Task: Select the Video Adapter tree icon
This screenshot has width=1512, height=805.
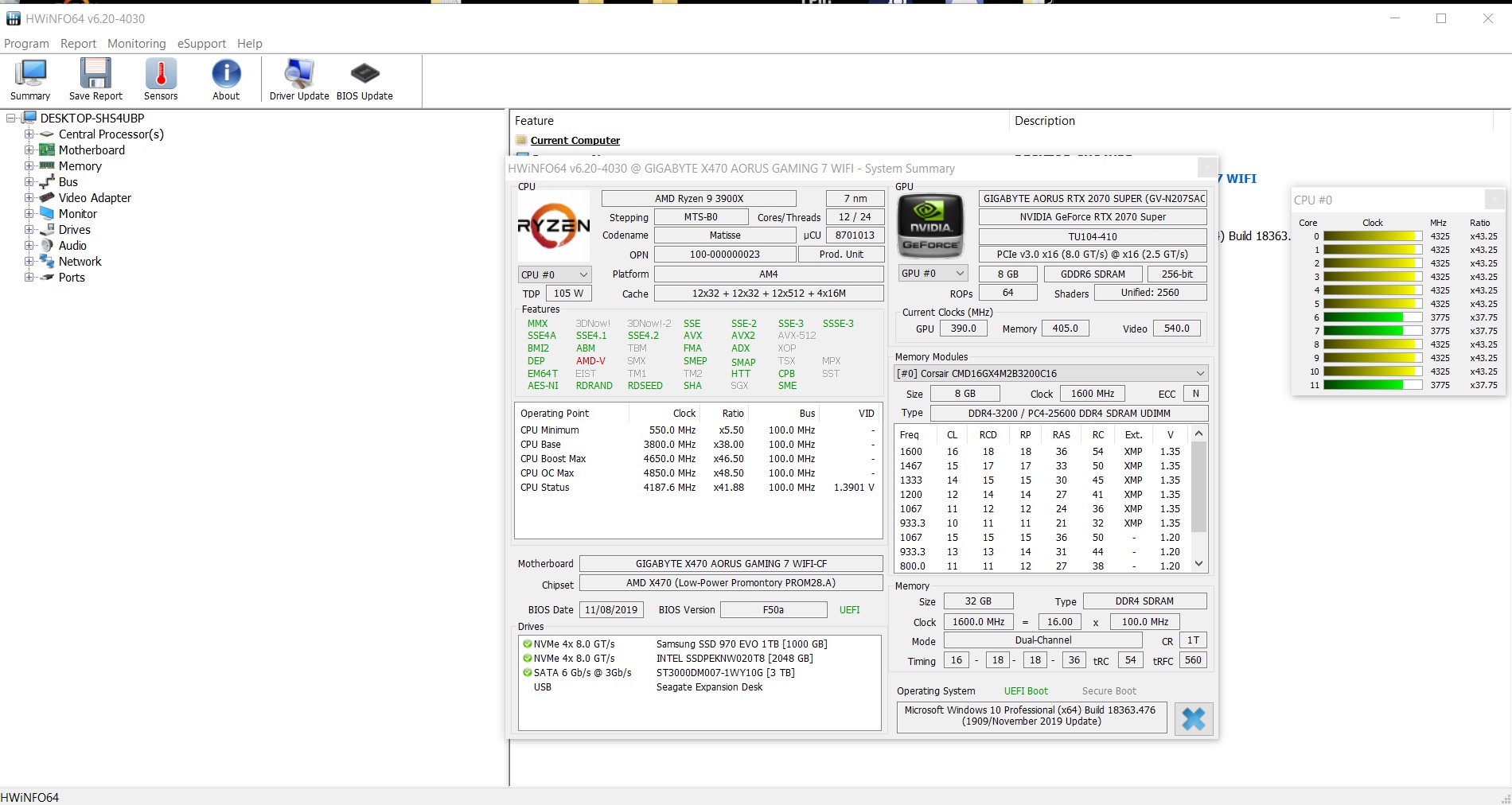Action: click(47, 198)
